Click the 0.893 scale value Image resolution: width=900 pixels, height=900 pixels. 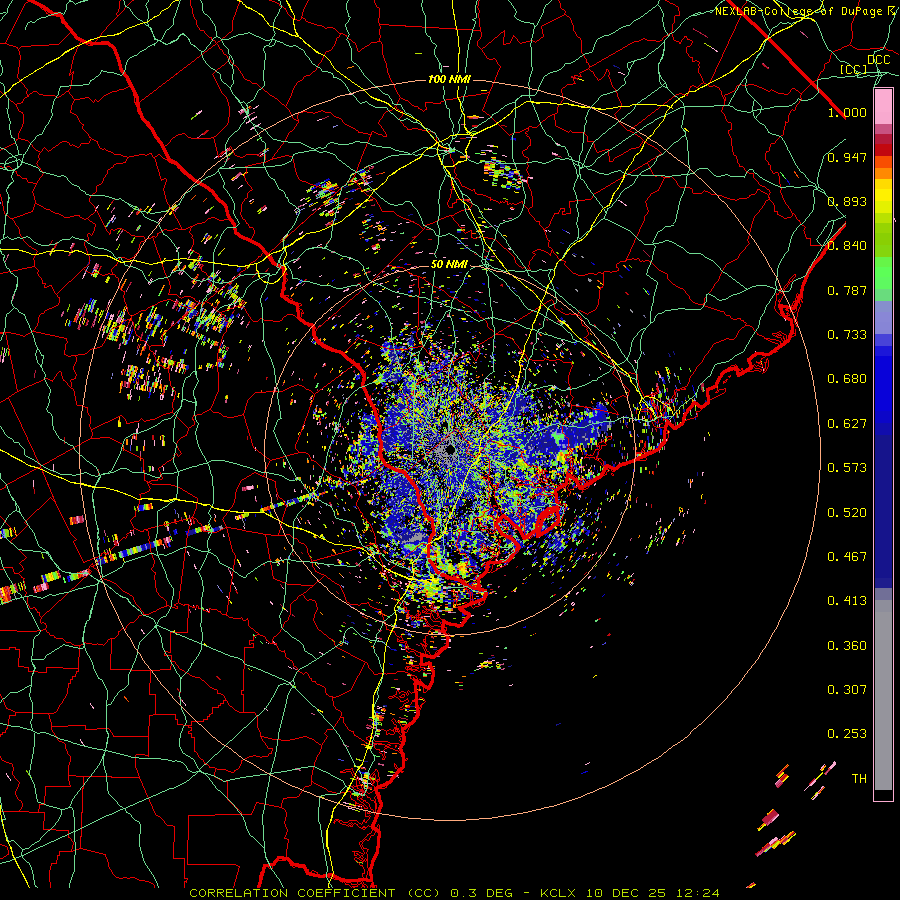[x=847, y=201]
